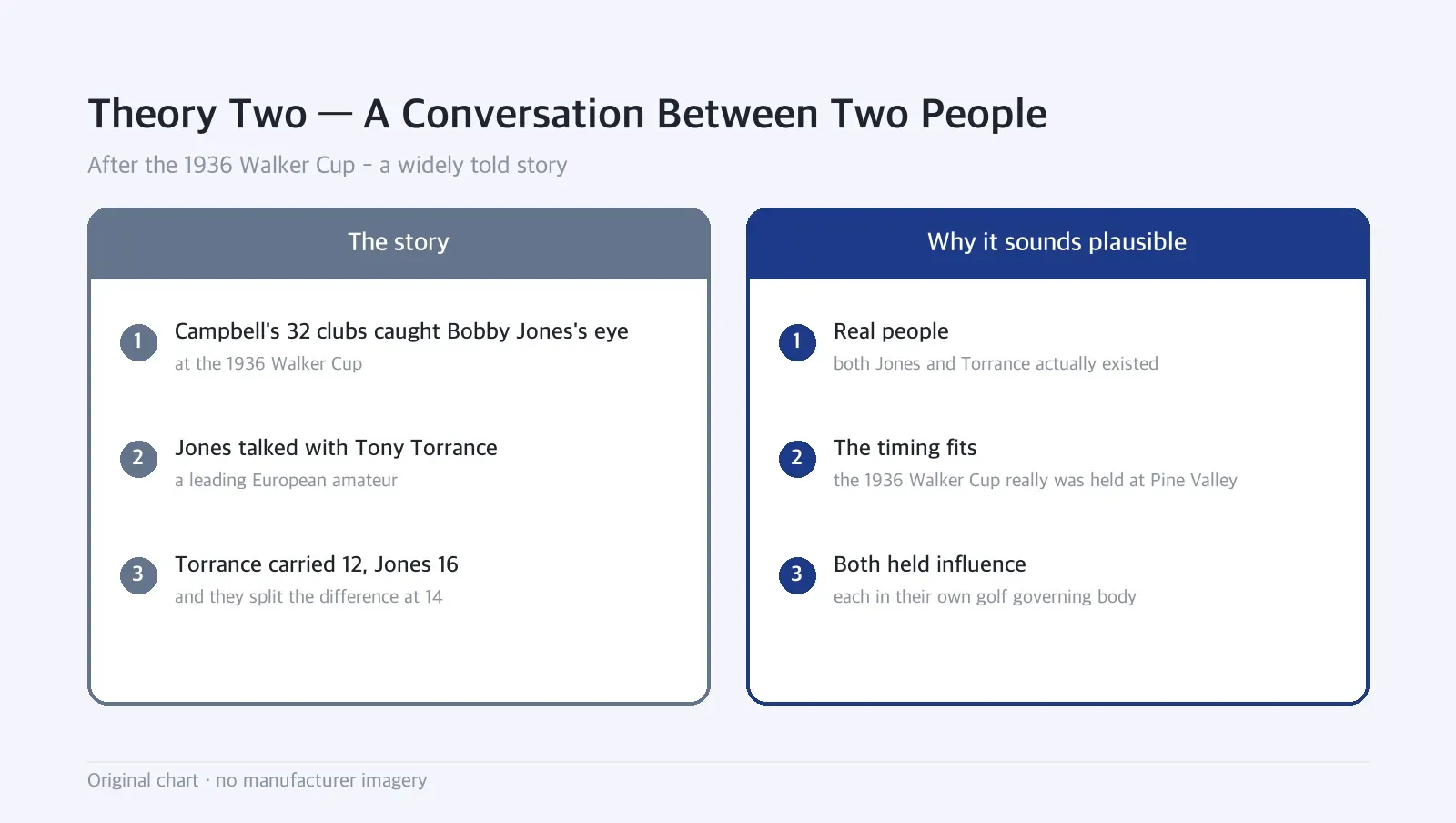This screenshot has width=1456, height=823.
Task: Click footer 'Original chart · no manufacturer imagery'
Action: click(x=257, y=780)
